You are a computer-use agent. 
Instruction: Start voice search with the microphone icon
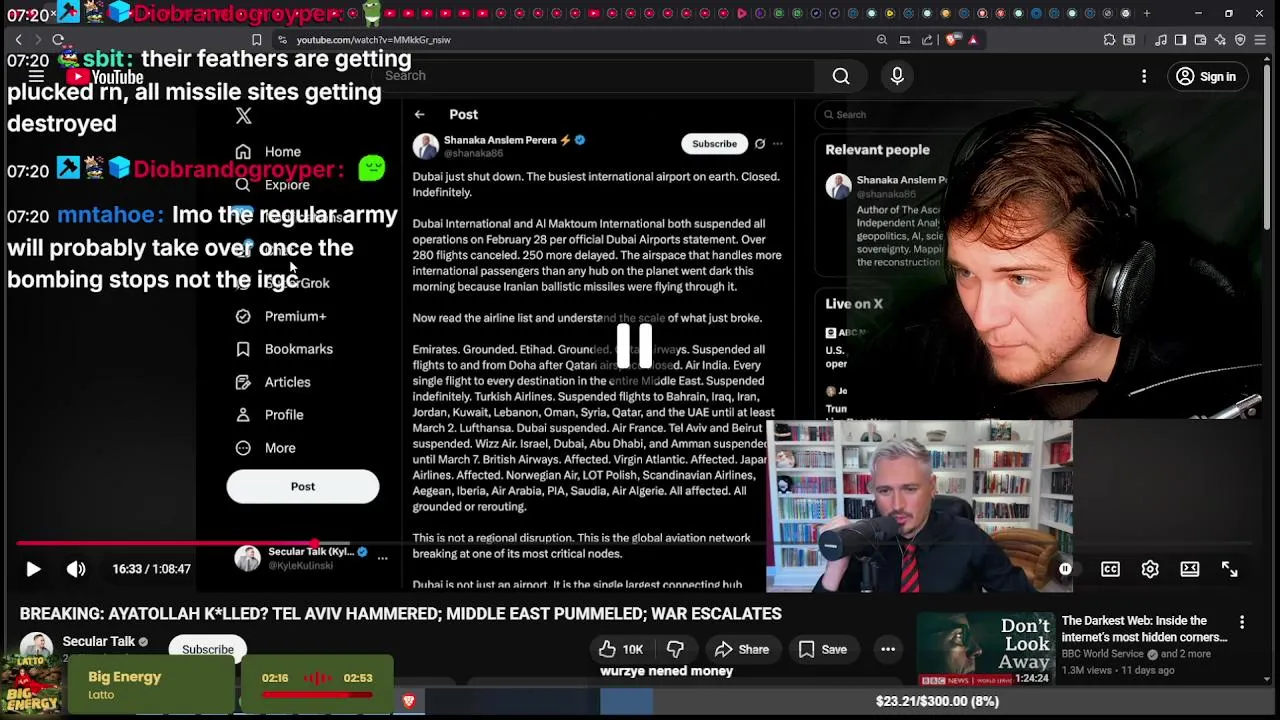[x=897, y=76]
